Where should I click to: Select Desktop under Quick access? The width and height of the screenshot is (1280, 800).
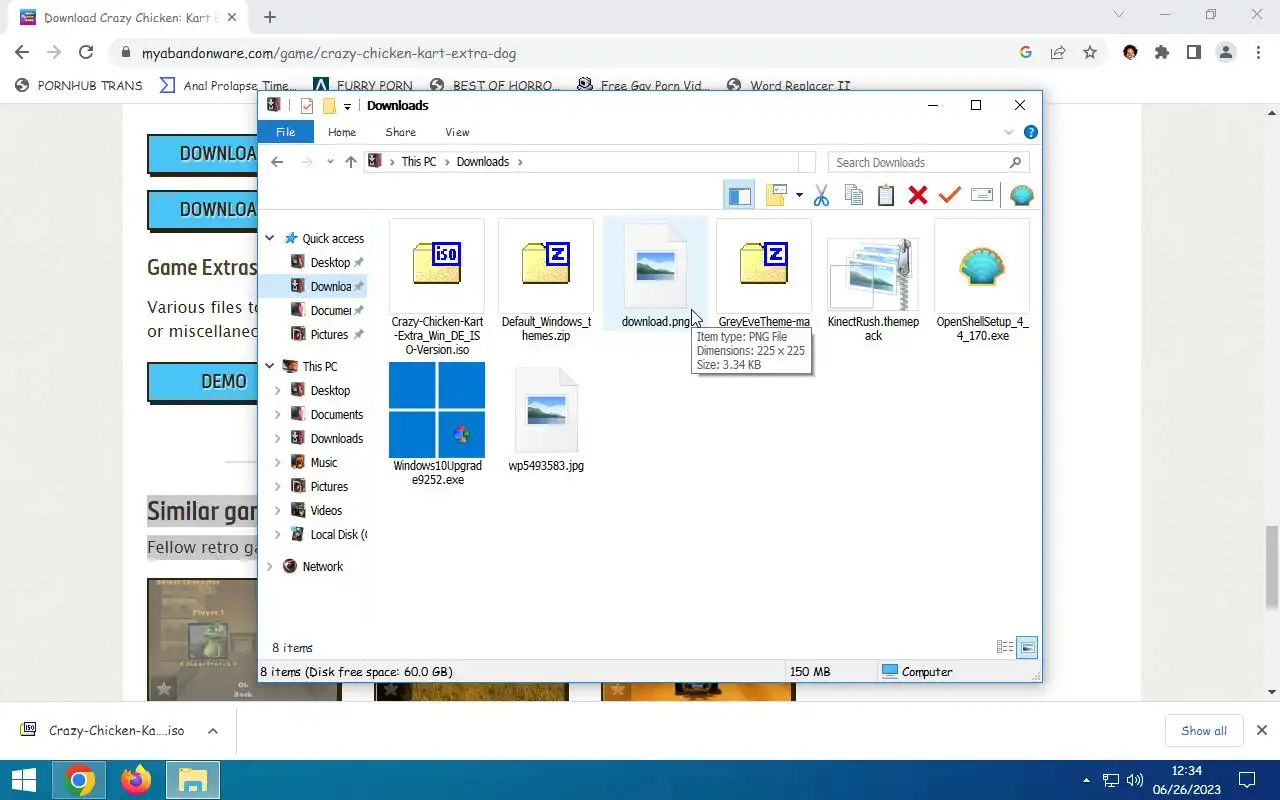pos(329,262)
